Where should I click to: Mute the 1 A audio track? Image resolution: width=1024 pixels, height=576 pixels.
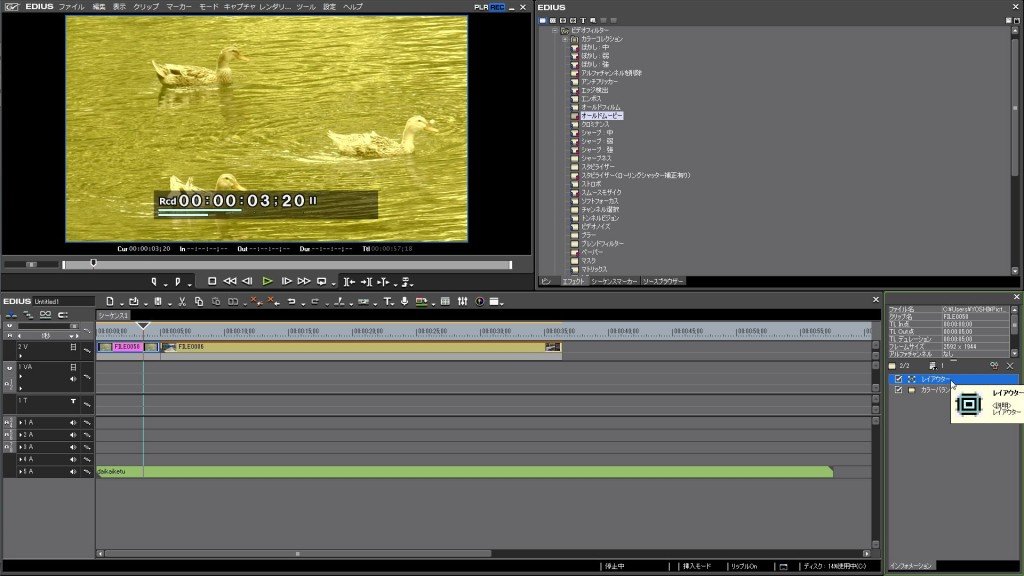click(x=73, y=423)
